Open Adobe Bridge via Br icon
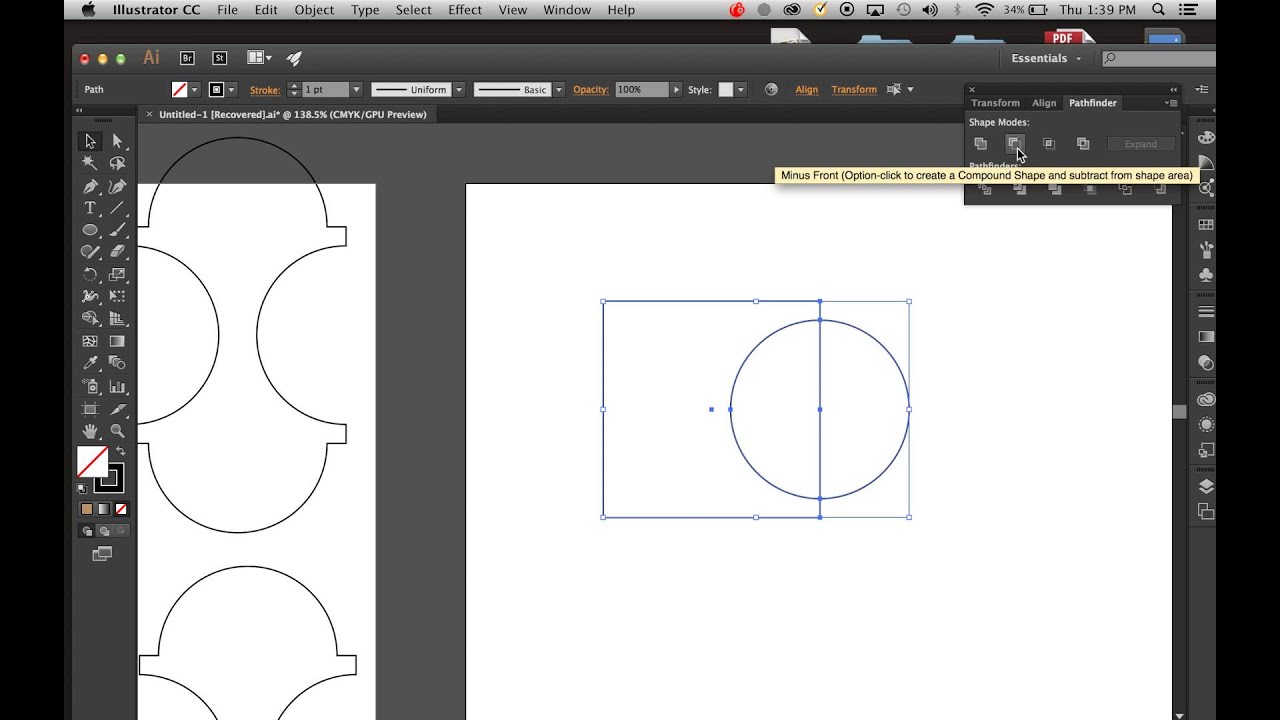The image size is (1280, 720). pos(187,58)
